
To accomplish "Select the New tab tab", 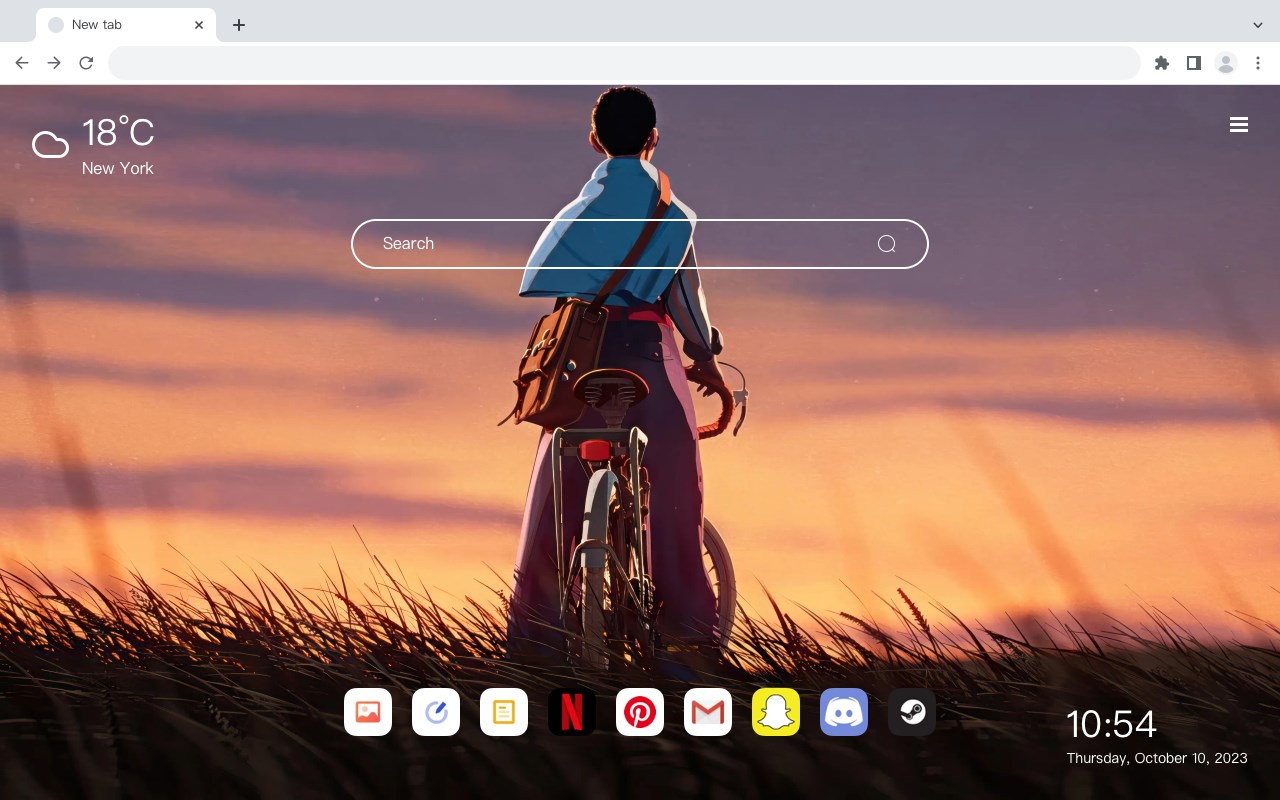I will [x=126, y=25].
